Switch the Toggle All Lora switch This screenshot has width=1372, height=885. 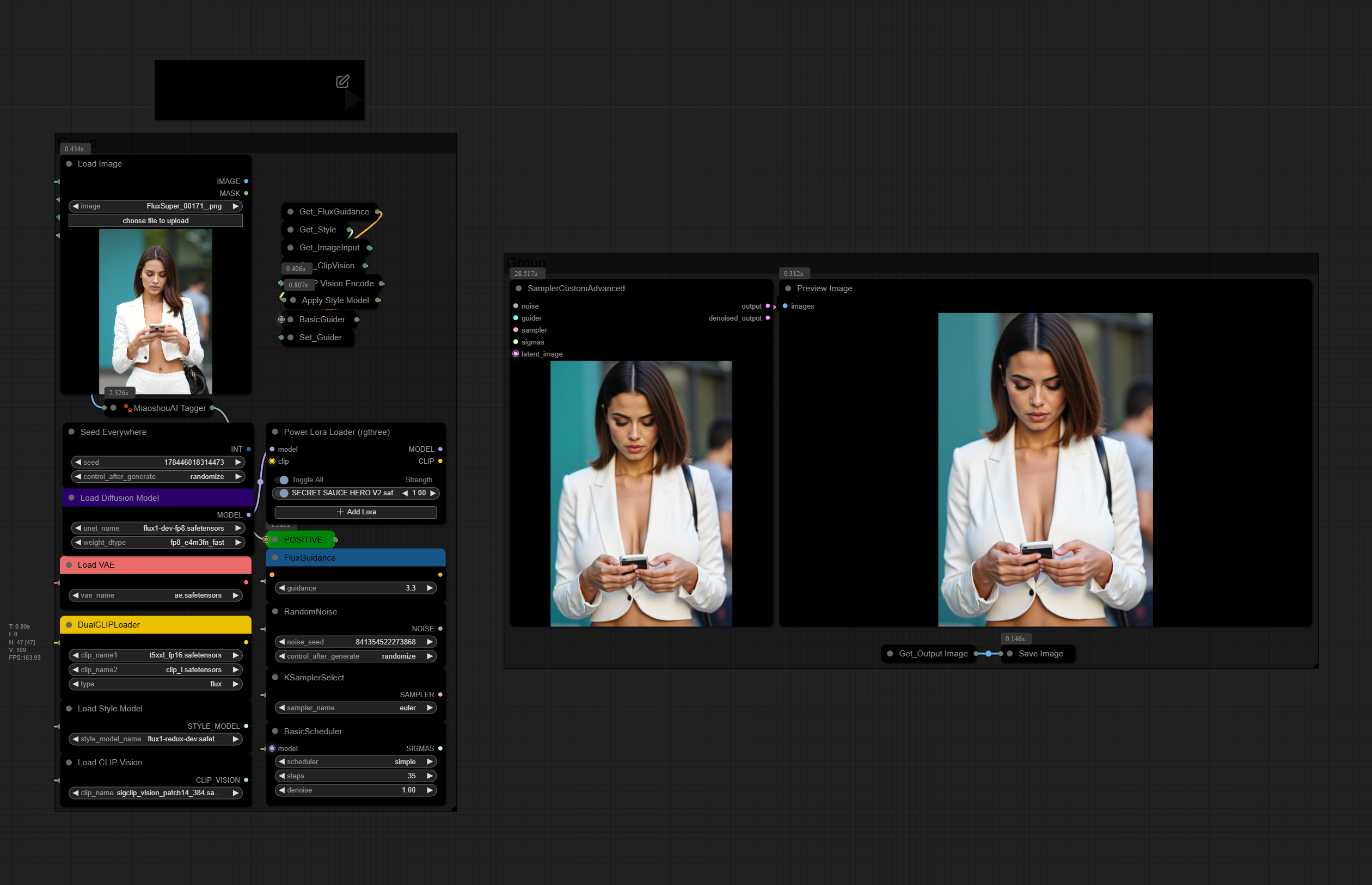282,480
